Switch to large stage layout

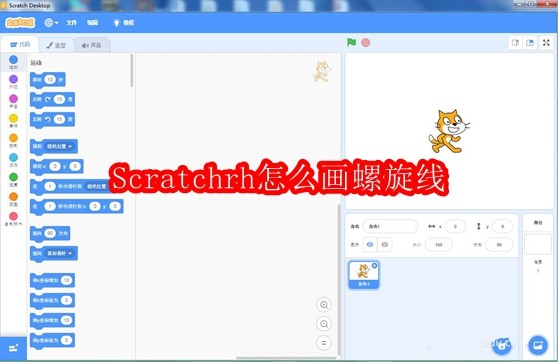click(530, 43)
